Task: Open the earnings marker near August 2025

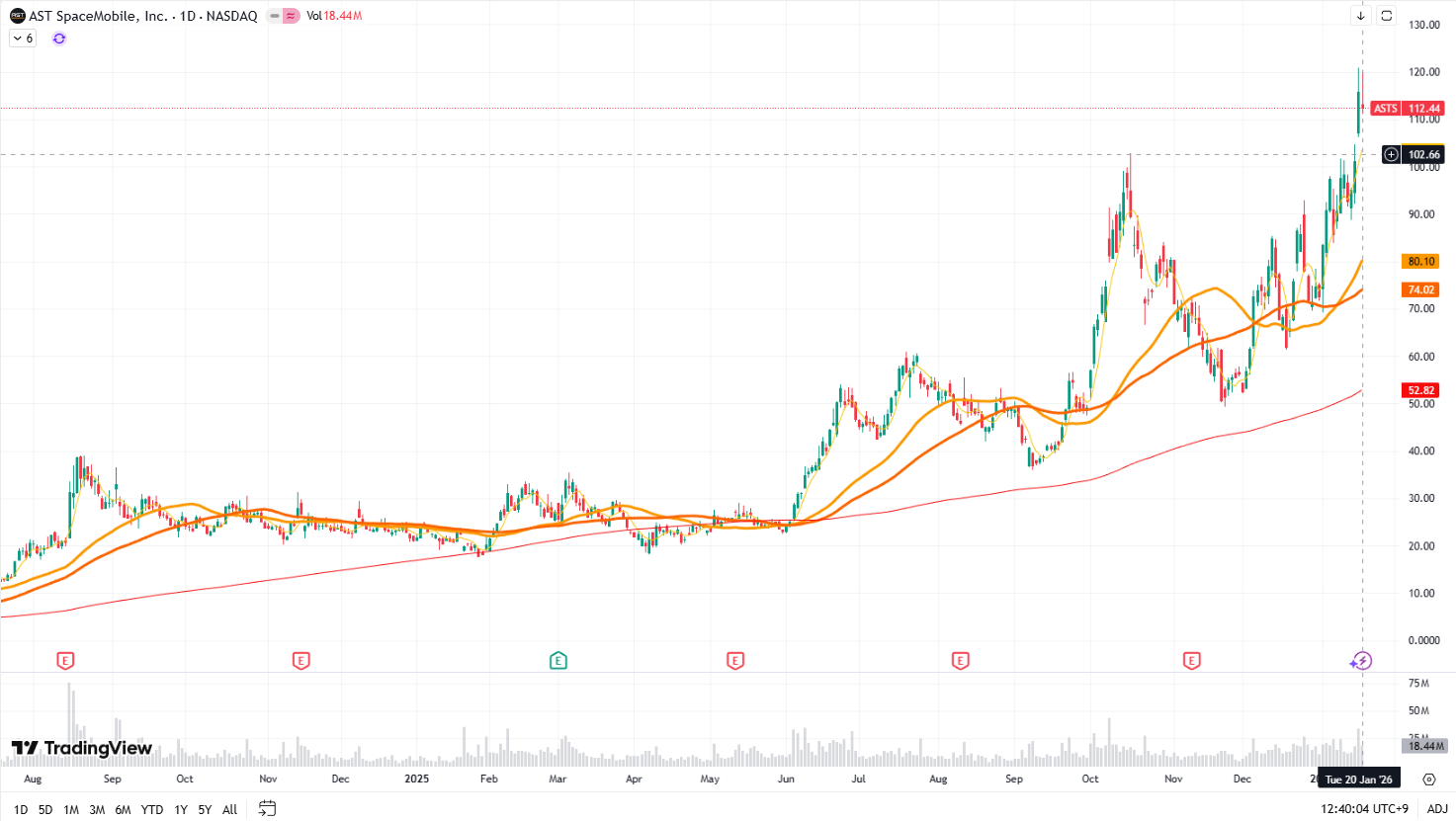Action: 960,661
